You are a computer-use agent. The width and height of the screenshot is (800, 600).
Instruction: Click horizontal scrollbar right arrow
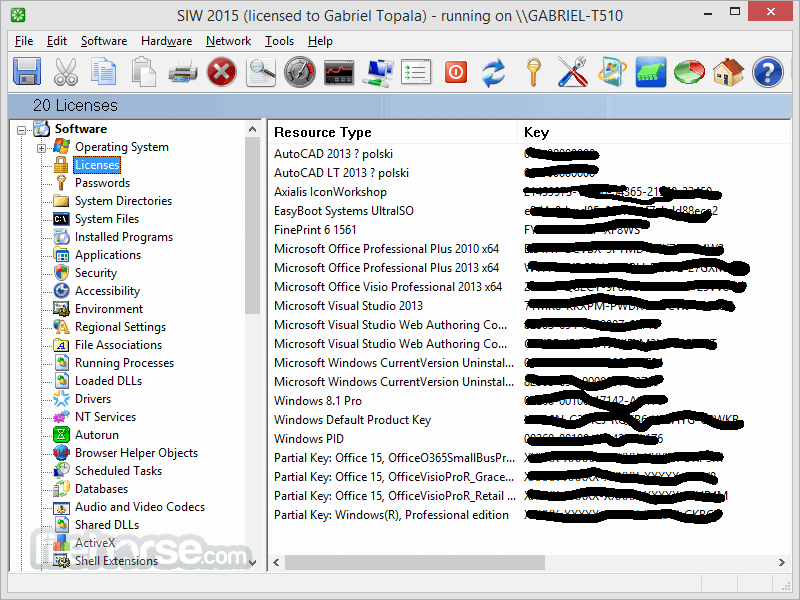click(782, 562)
